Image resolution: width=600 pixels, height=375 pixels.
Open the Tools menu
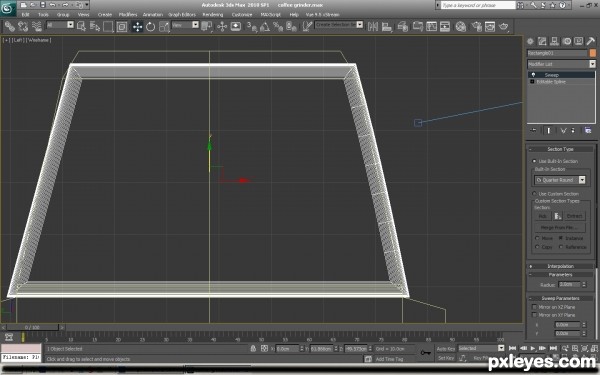[43, 15]
